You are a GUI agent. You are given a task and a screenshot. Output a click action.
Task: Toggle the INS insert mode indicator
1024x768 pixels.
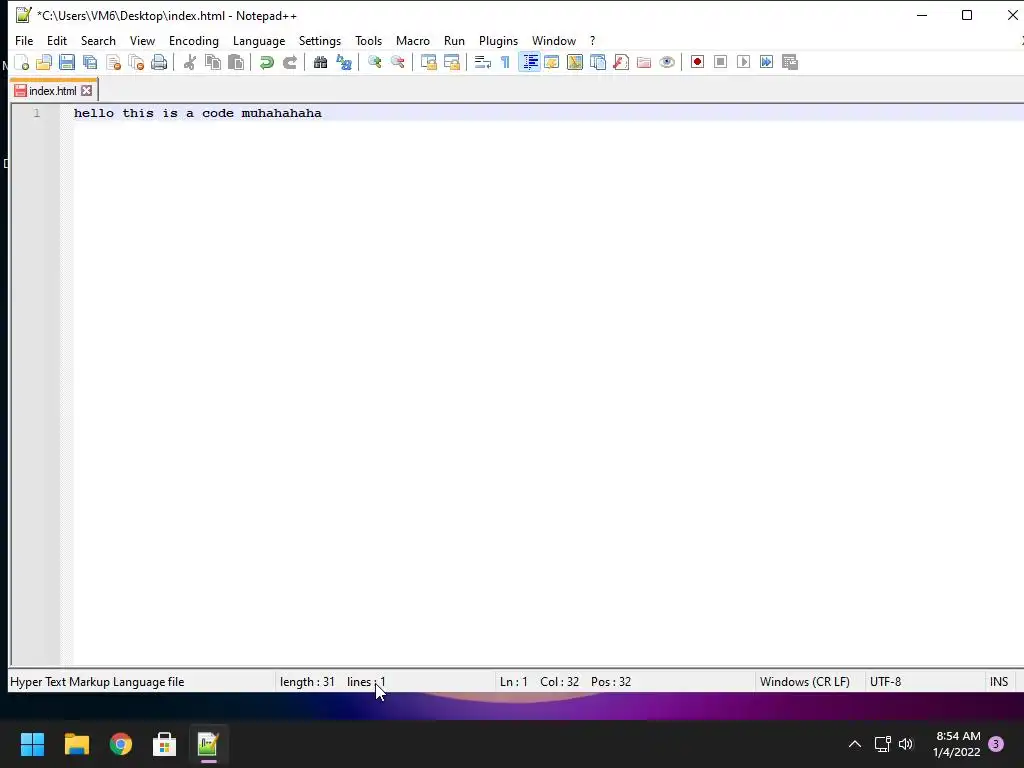click(x=999, y=682)
